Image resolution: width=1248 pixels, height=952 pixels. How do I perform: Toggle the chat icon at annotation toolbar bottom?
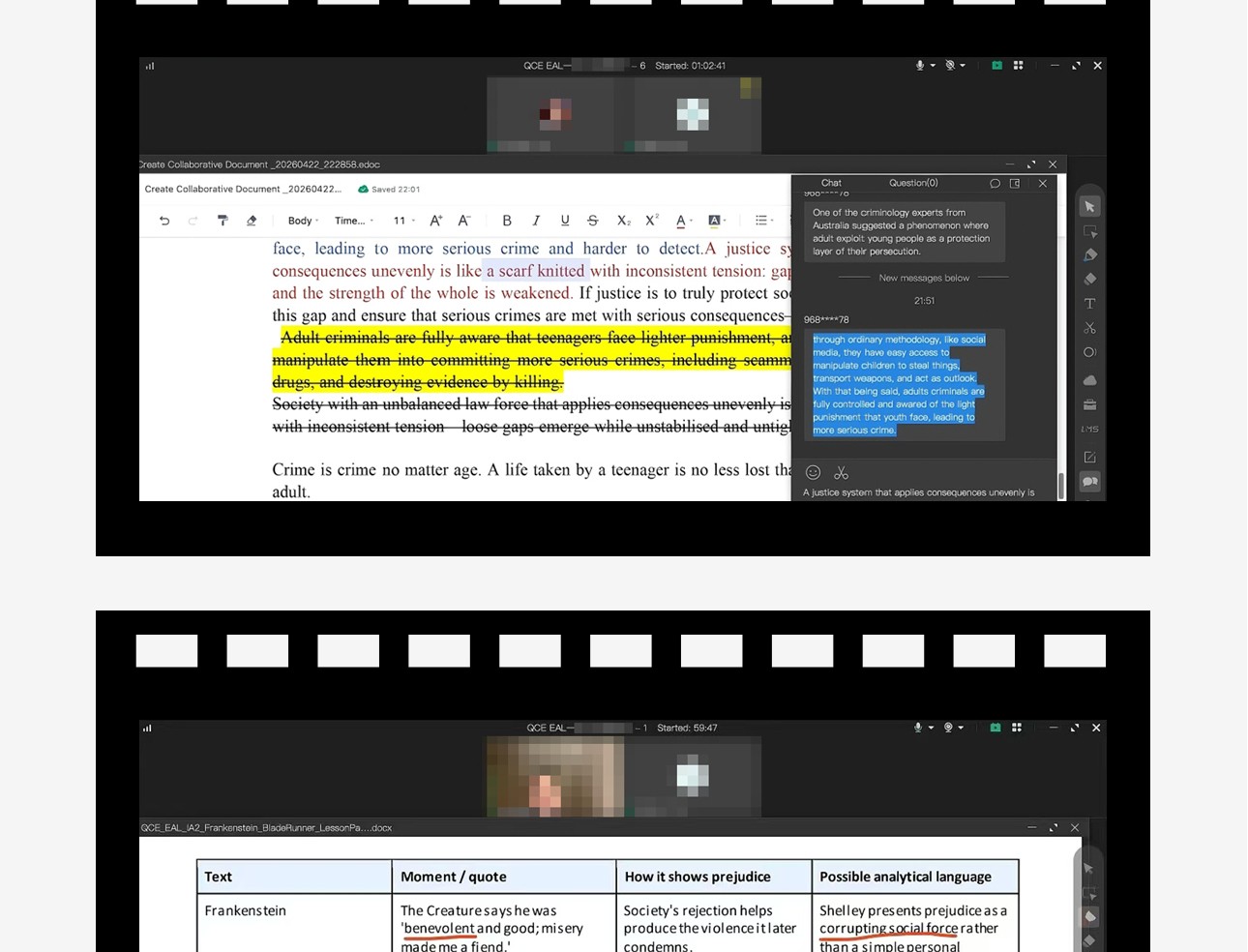1090,482
